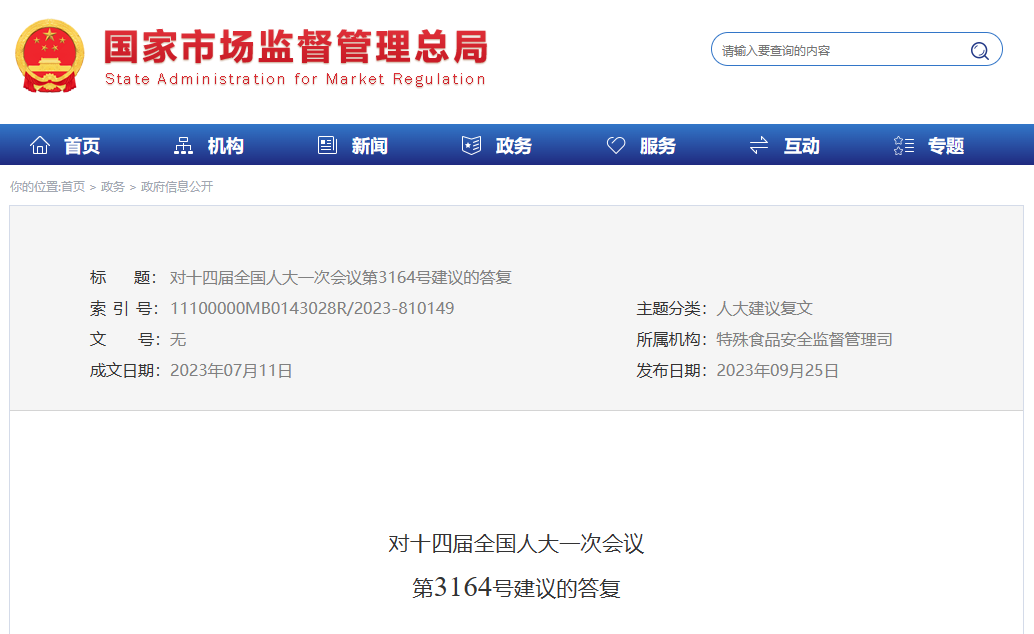Open the 新闻 navigation menu item
This screenshot has width=1034, height=634.
tap(369, 146)
